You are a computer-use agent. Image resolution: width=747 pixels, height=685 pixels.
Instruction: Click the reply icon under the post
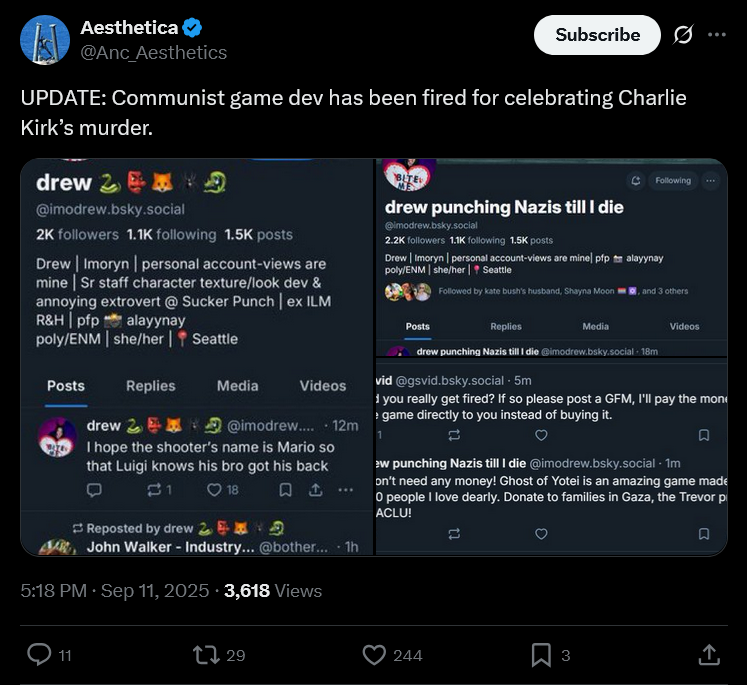point(40,654)
